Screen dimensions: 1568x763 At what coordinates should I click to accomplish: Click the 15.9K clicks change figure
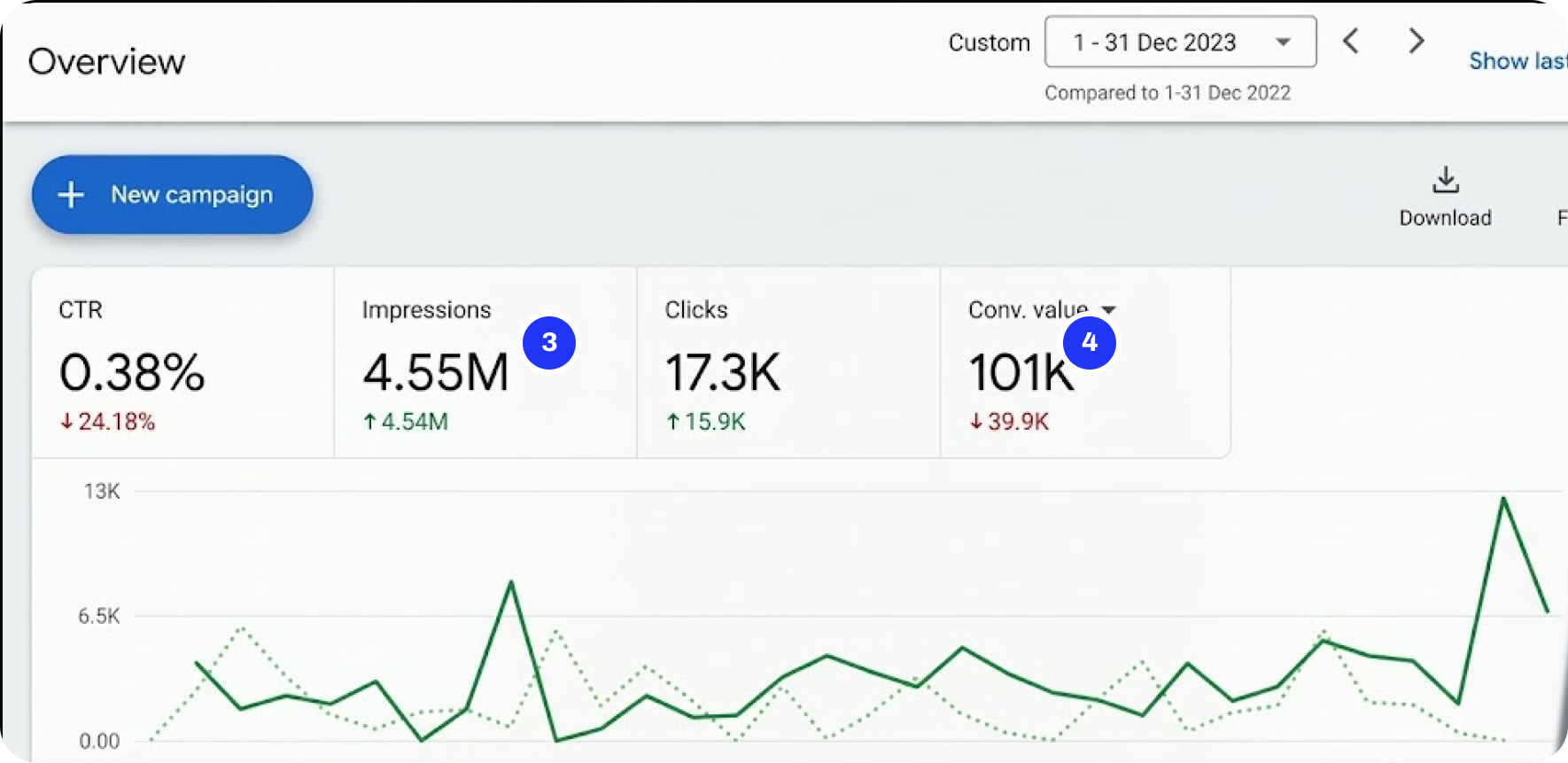click(706, 422)
